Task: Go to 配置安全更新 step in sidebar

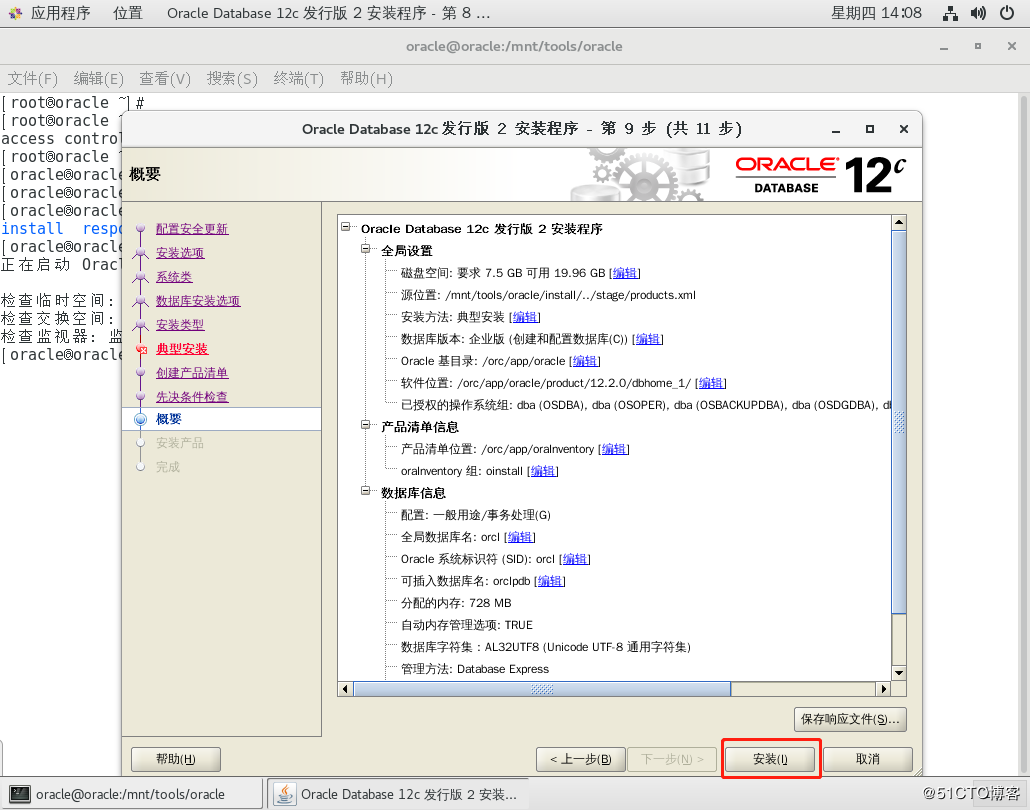Action: [x=192, y=229]
